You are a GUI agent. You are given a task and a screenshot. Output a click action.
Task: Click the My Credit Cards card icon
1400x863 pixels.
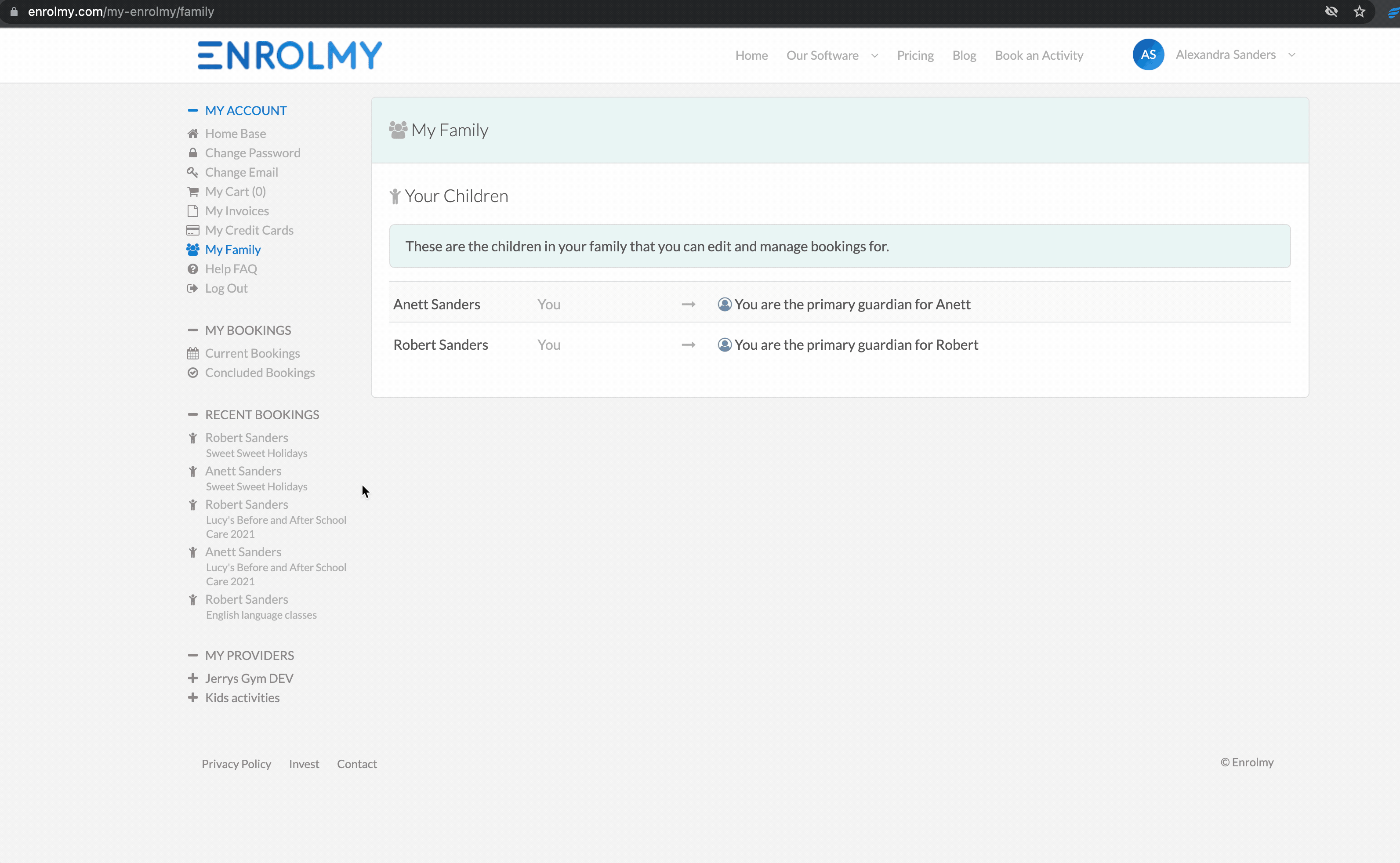(193, 231)
